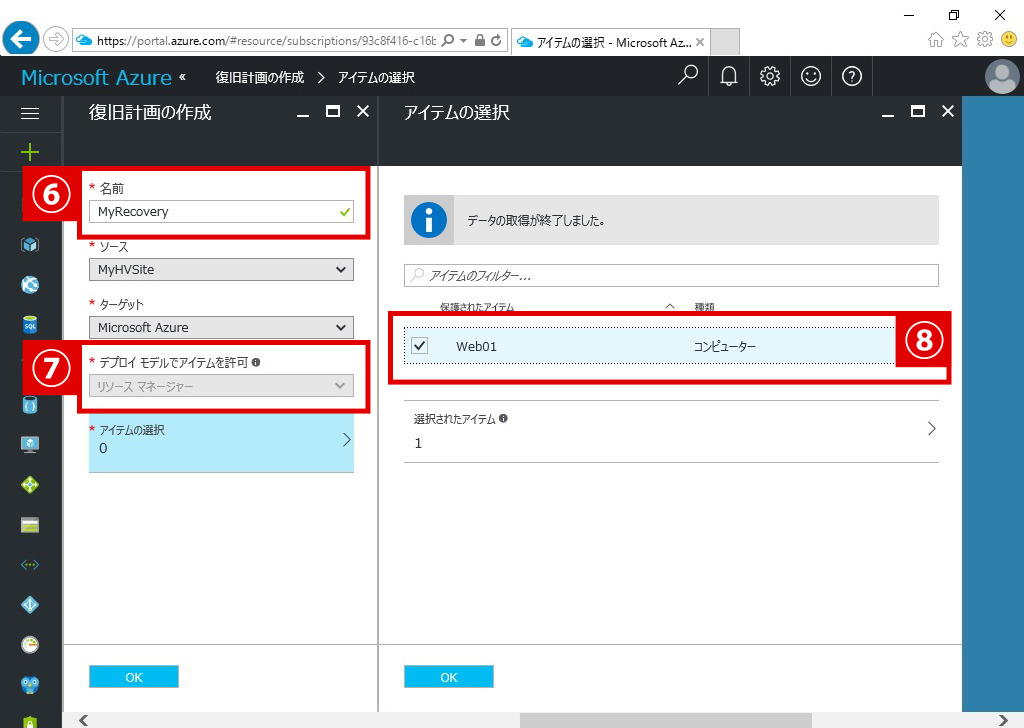The height and width of the screenshot is (728, 1024).
Task: Open the blue owl icon in sidebar
Action: click(30, 685)
